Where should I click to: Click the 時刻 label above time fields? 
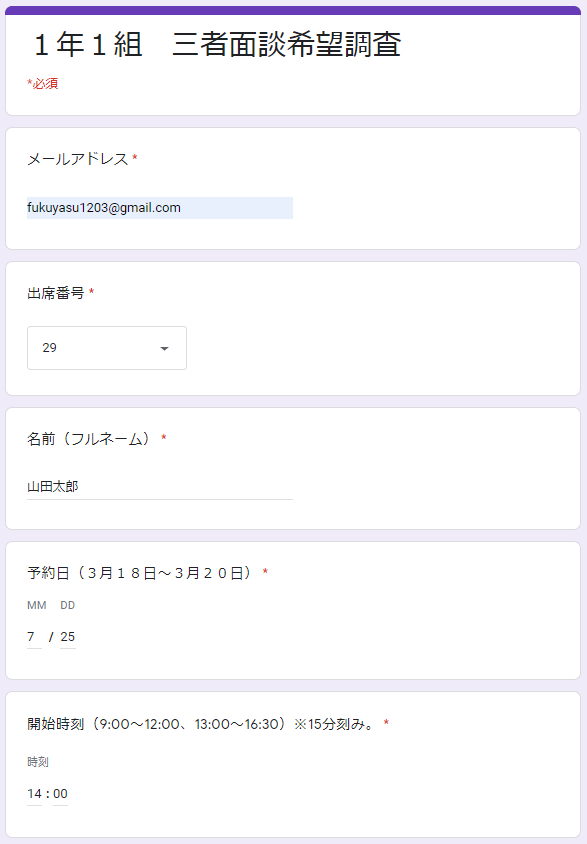(x=38, y=762)
